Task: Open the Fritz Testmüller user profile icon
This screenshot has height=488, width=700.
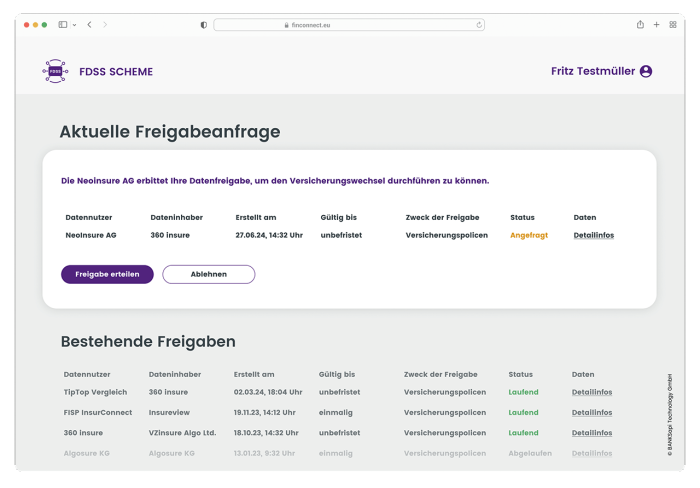Action: click(646, 71)
